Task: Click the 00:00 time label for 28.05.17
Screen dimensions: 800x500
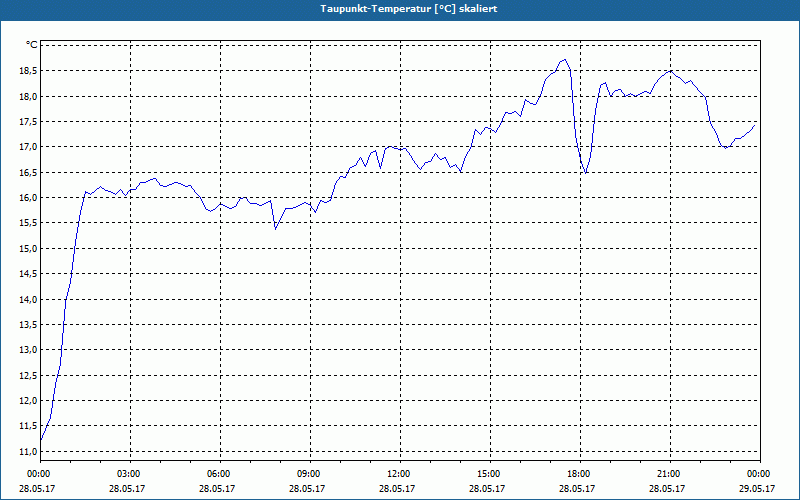Action: tap(38, 474)
